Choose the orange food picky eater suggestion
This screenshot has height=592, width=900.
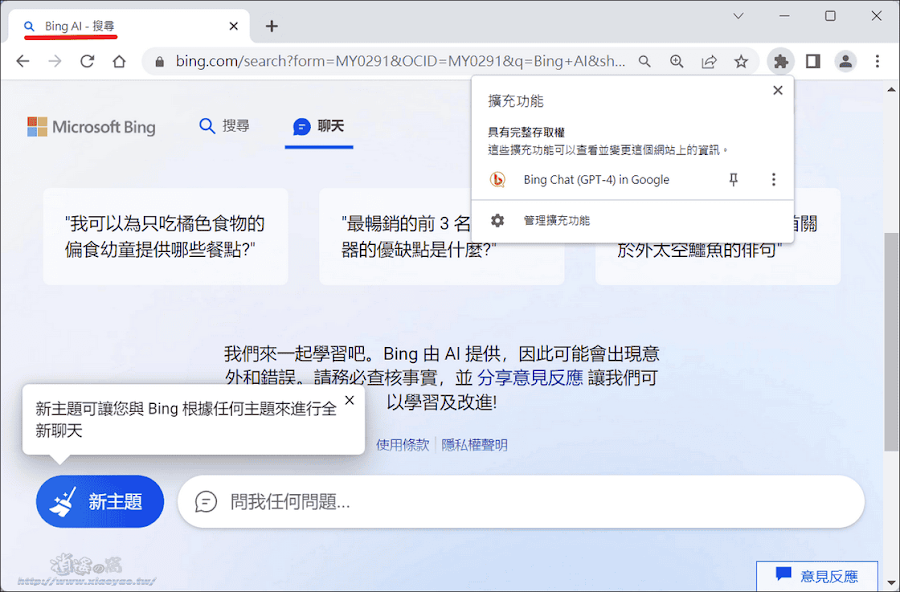click(165, 236)
